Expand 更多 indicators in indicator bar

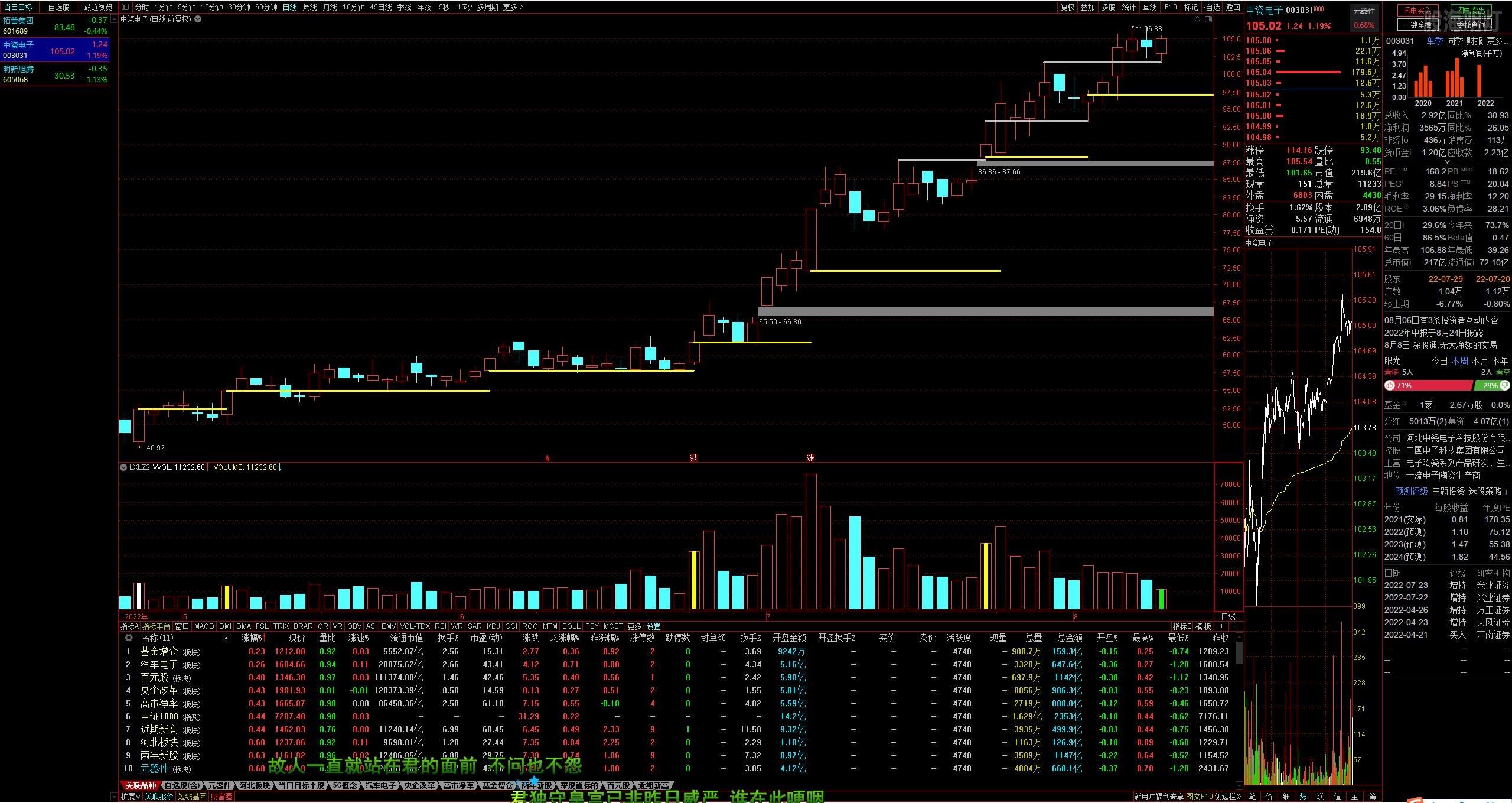(634, 626)
